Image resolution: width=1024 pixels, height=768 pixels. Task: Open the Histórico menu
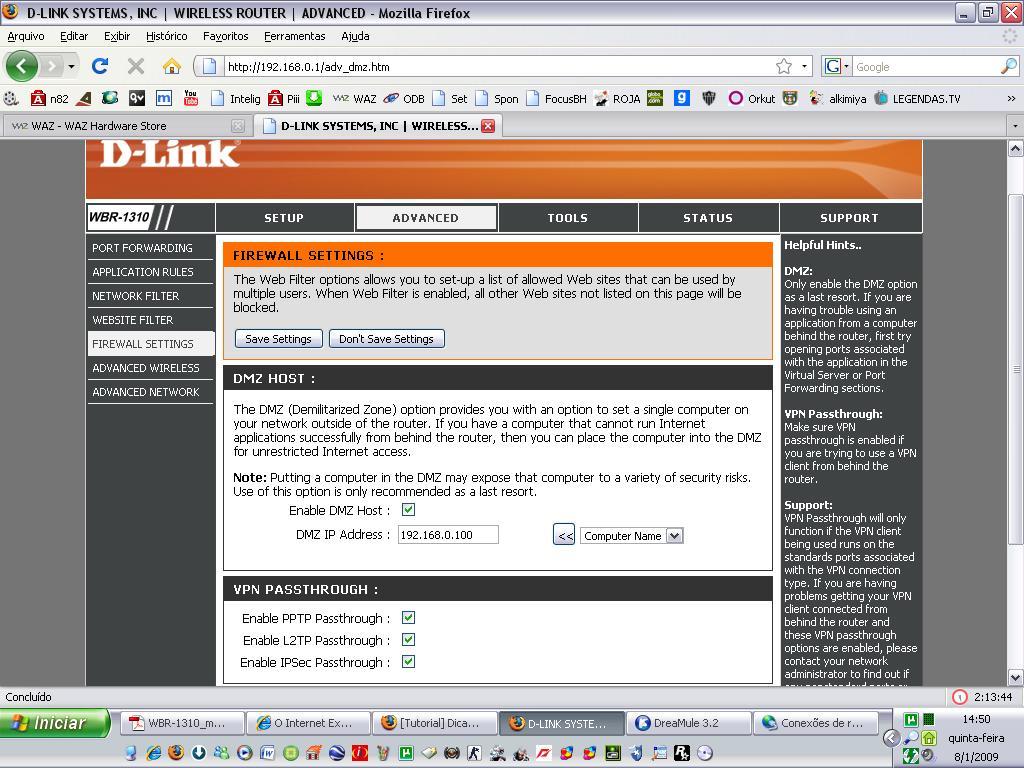coord(167,36)
